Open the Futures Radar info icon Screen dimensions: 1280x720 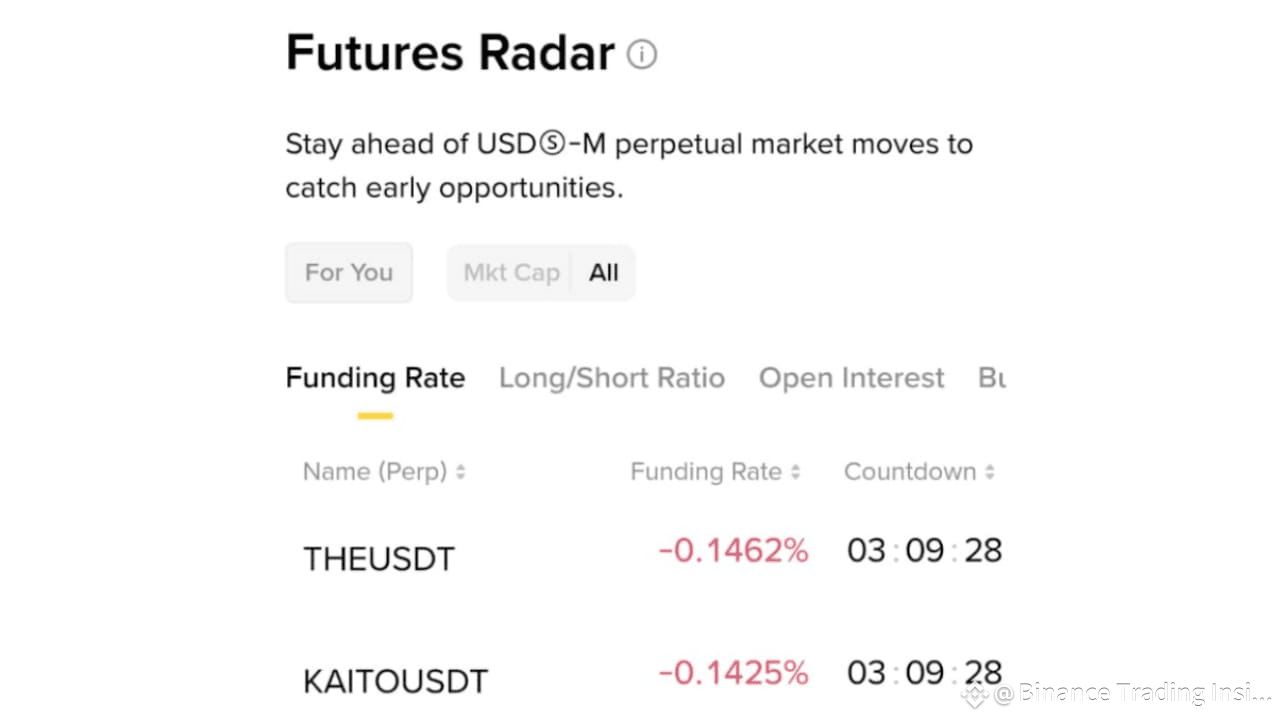(x=642, y=54)
